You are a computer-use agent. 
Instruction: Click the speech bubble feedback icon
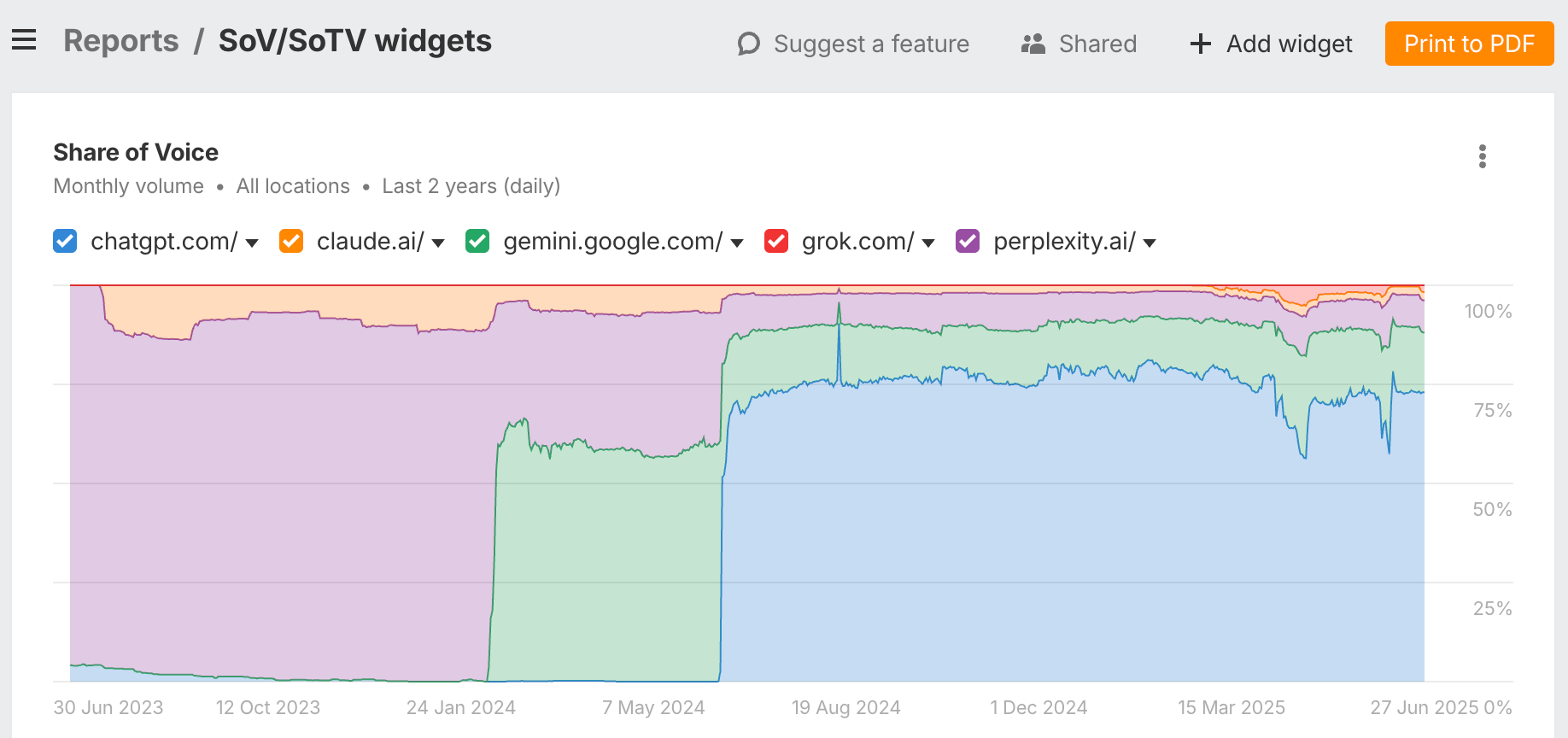coord(748,44)
